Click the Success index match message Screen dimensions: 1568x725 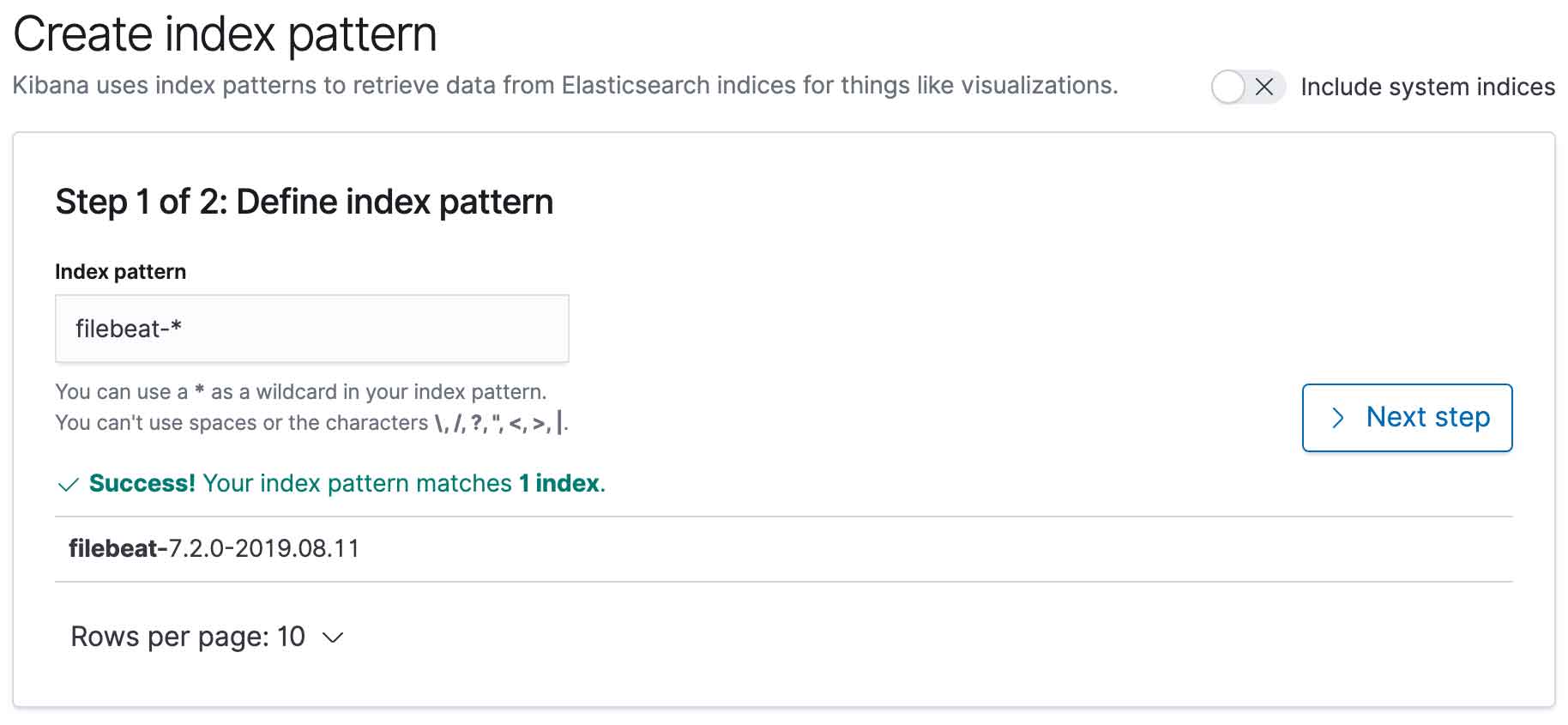pos(347,484)
